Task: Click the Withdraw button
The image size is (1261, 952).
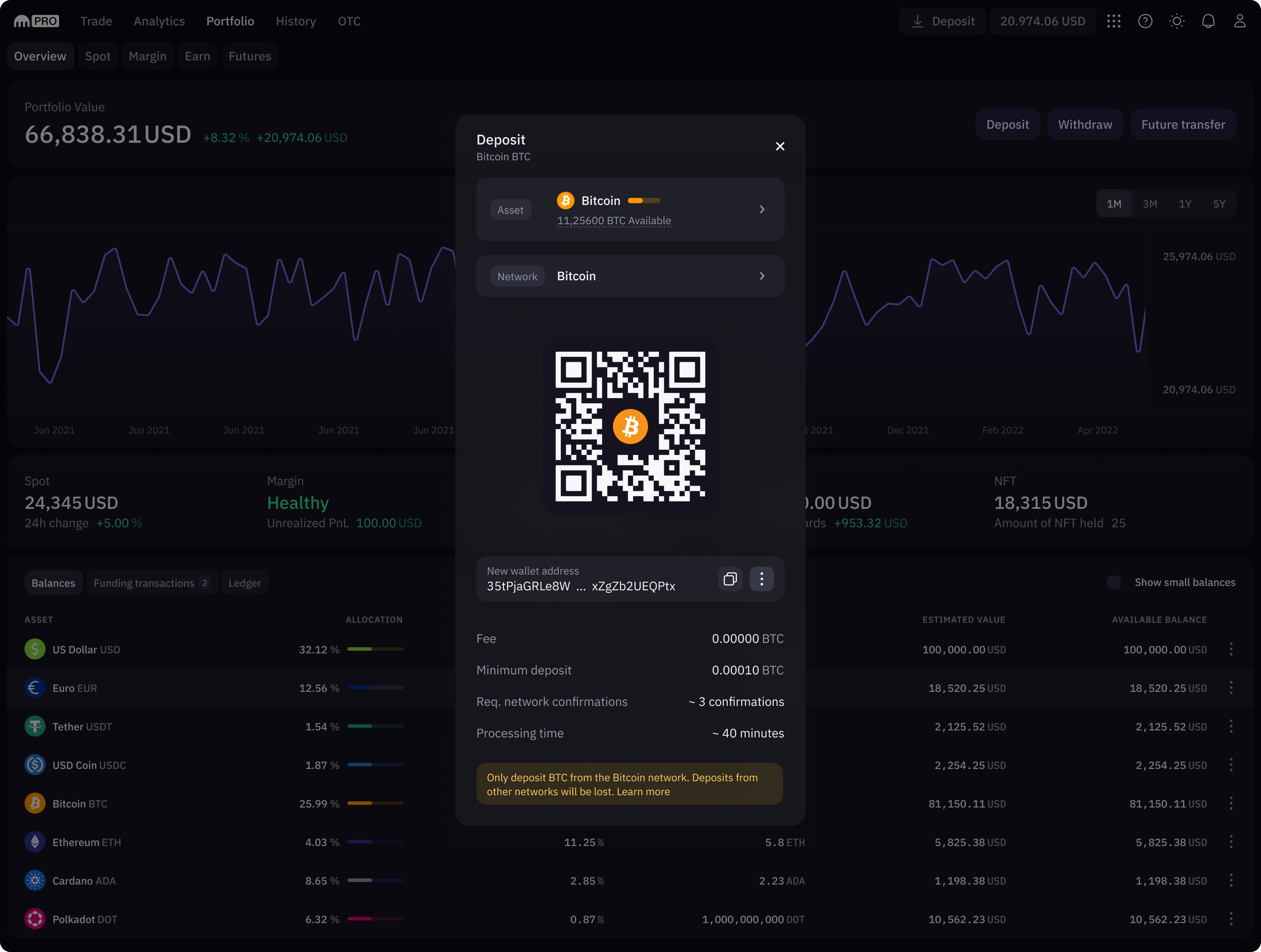Action: pyautogui.click(x=1085, y=124)
